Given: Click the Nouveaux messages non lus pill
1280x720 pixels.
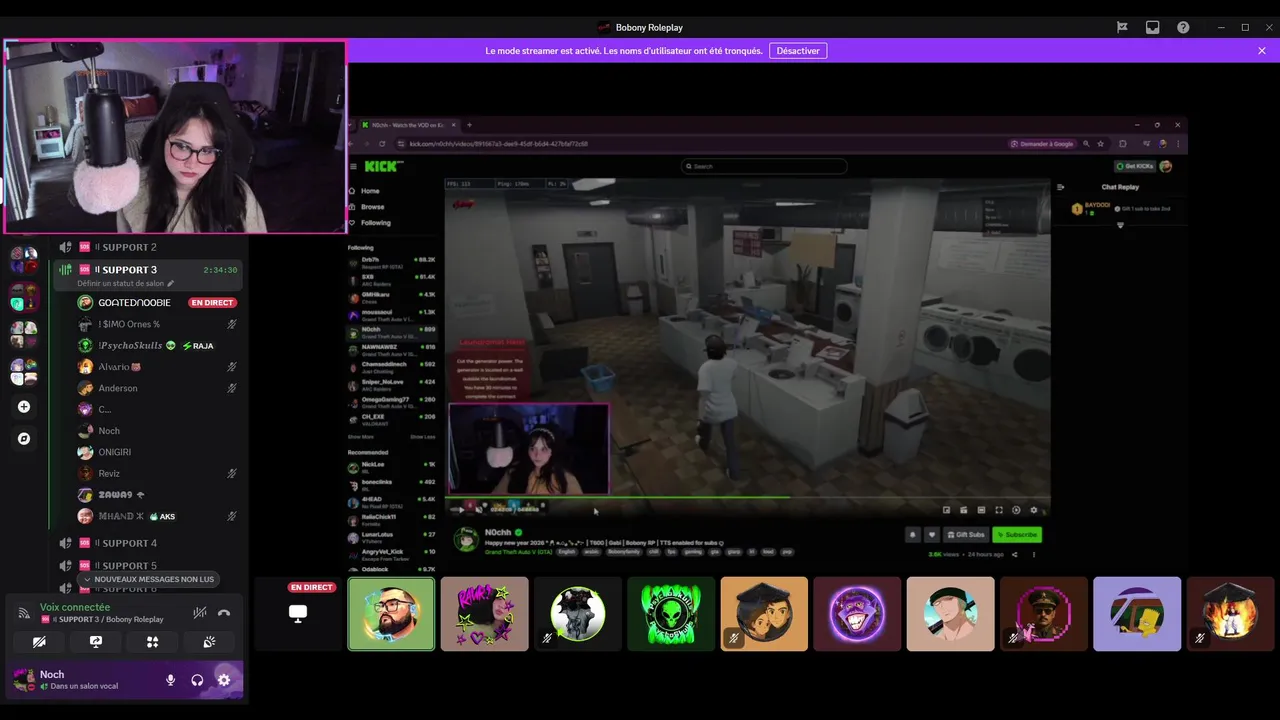Looking at the screenshot, I should pyautogui.click(x=149, y=579).
